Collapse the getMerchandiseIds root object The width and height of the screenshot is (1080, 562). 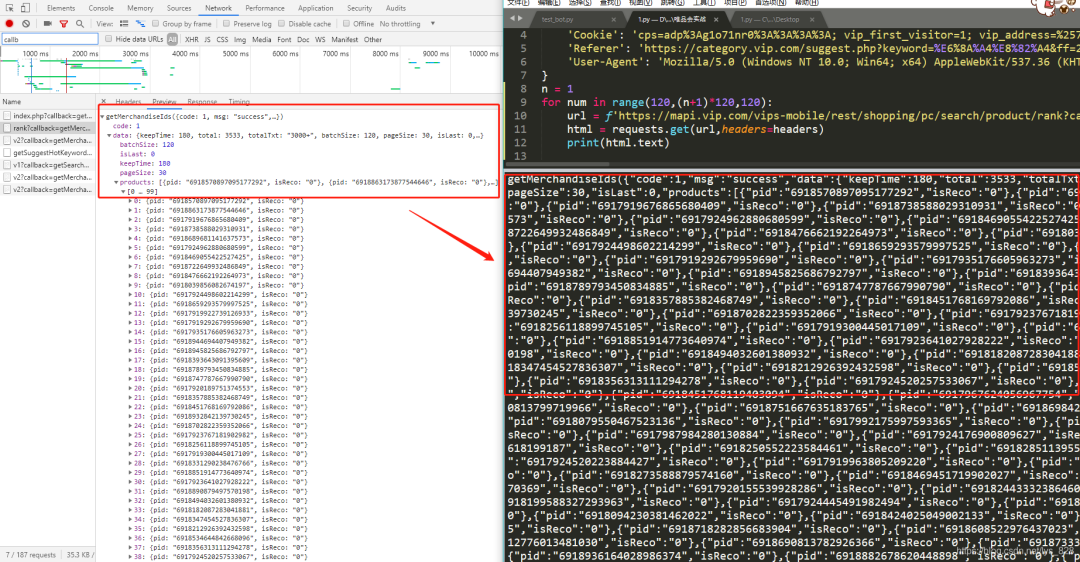(x=103, y=116)
